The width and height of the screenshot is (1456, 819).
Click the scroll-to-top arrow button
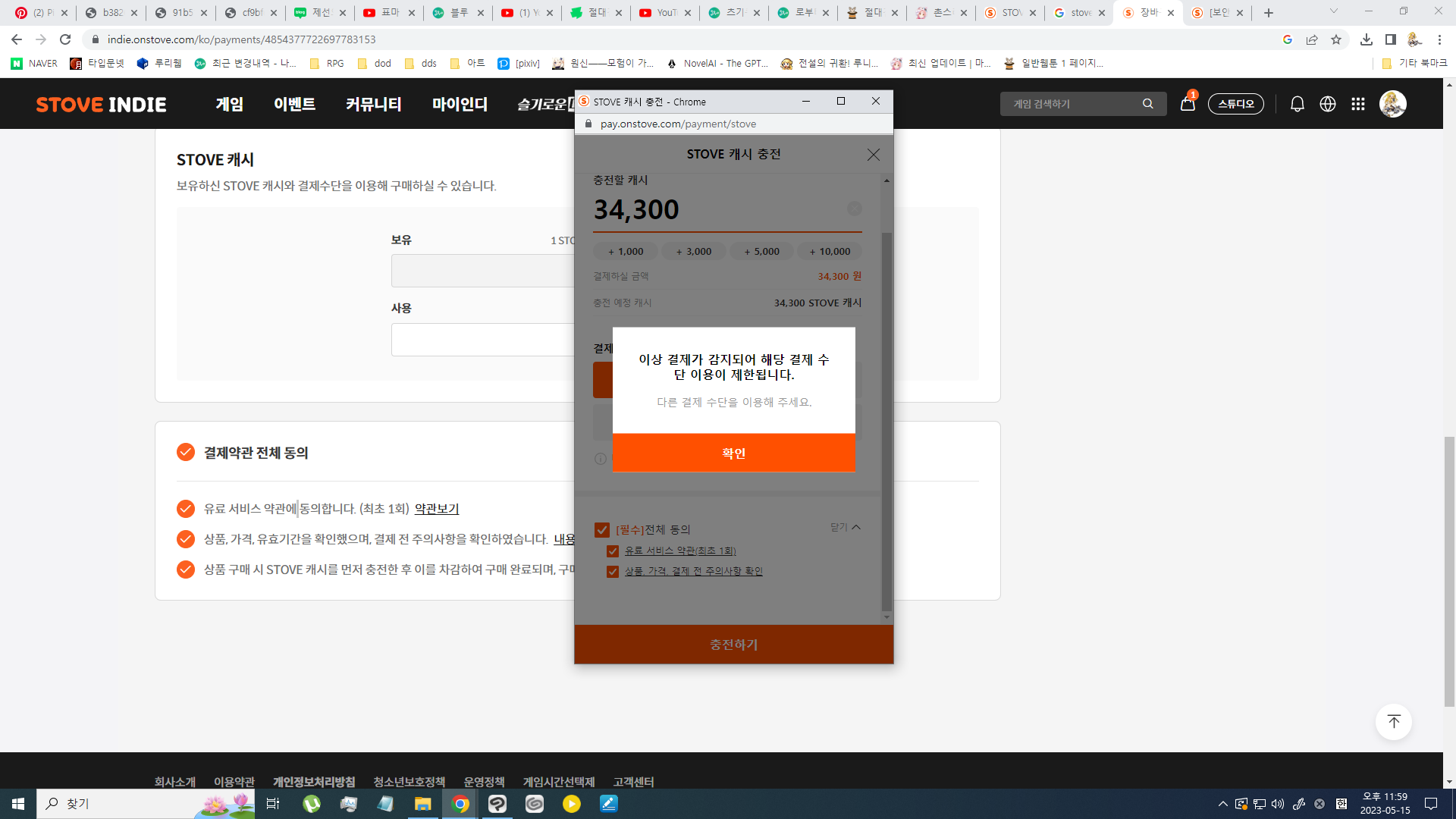(1393, 721)
